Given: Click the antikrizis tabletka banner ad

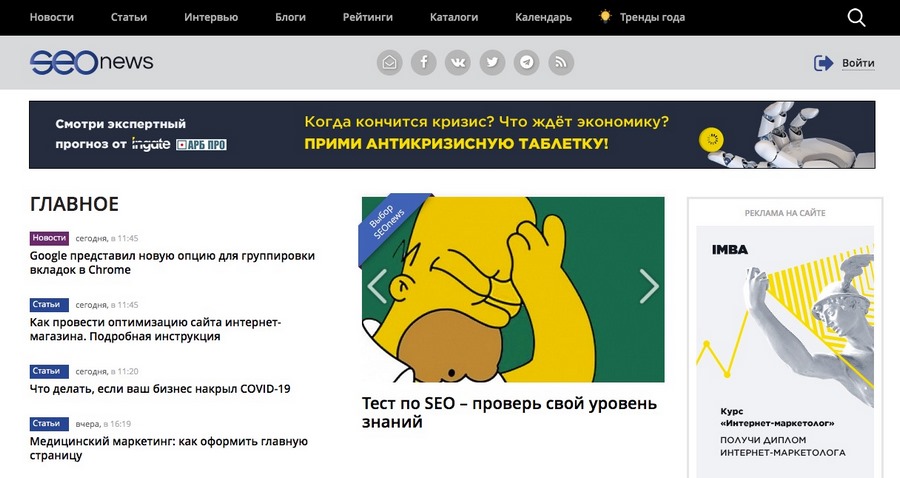Looking at the screenshot, I should click(x=452, y=134).
